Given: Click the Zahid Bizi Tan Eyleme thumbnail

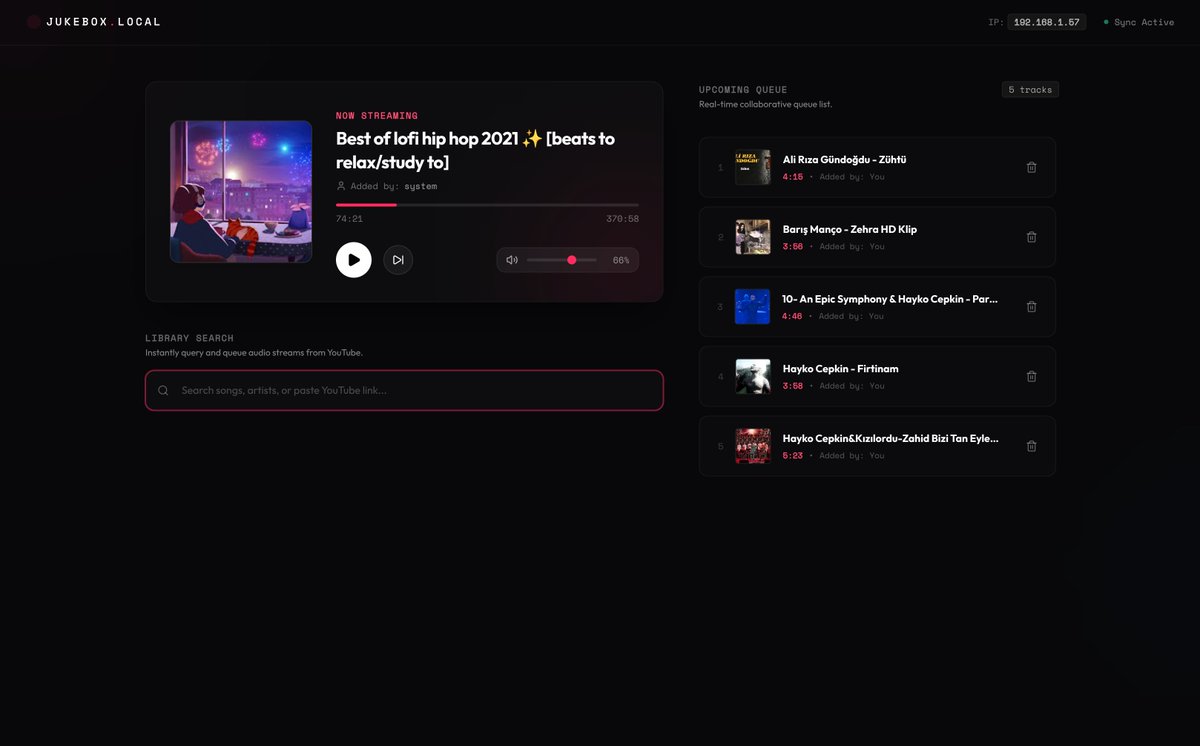Looking at the screenshot, I should coord(752,446).
